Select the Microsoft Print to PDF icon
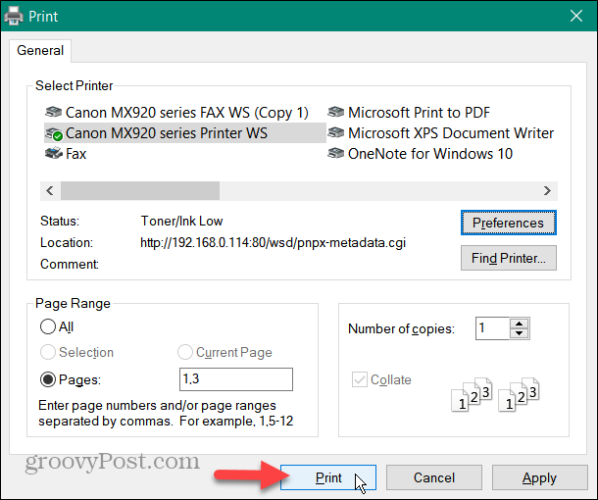Screen dimensions: 598x500 pyautogui.click(x=336, y=112)
